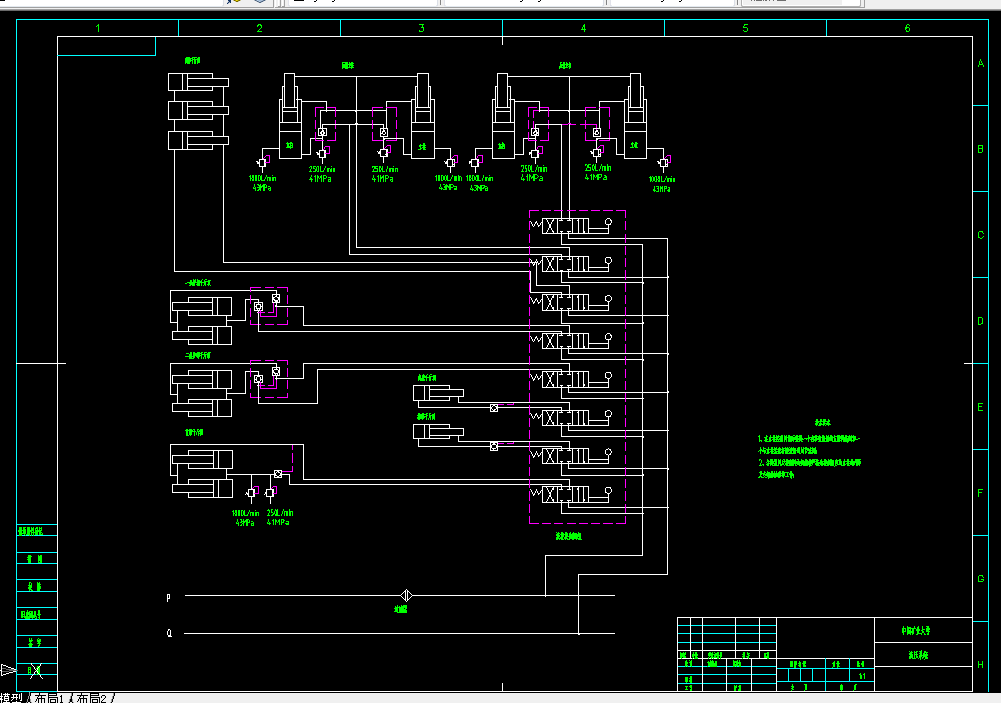Click zone letter 'B' in right border
Image resolution: width=1001 pixels, height=703 pixels.
click(981, 149)
